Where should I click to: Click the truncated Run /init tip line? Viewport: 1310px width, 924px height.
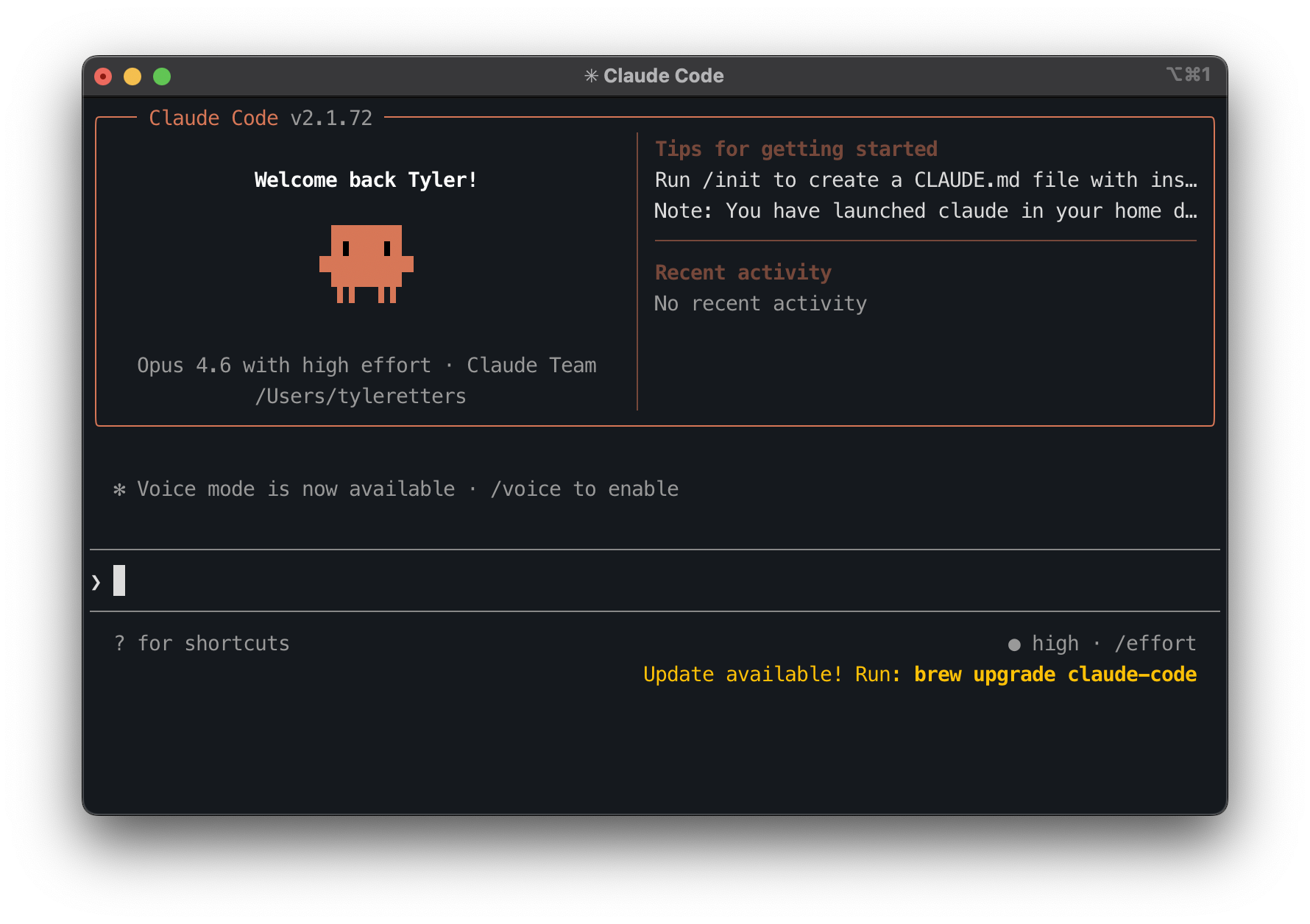click(925, 180)
